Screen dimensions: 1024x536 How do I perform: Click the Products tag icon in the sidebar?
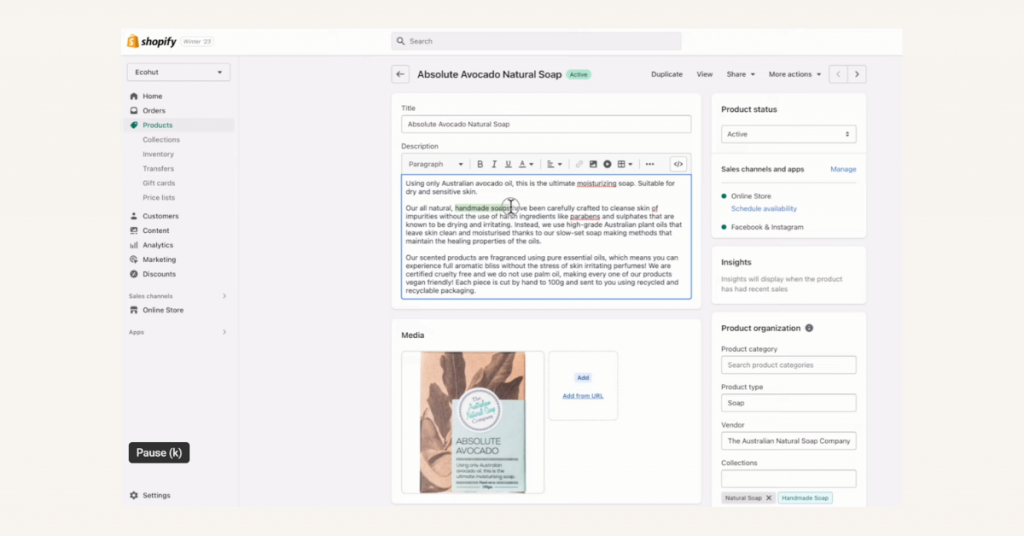click(x=134, y=125)
